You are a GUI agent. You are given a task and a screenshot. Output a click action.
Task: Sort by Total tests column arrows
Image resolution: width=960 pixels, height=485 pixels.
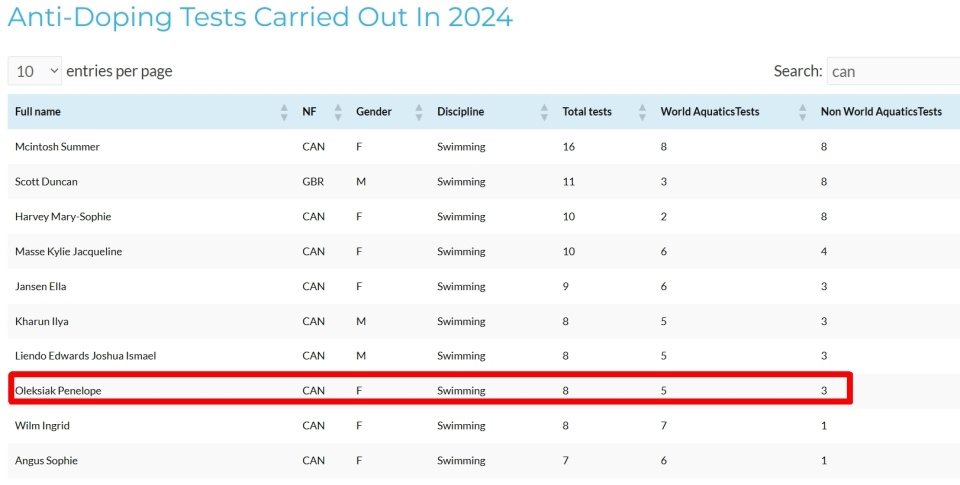pyautogui.click(x=642, y=112)
